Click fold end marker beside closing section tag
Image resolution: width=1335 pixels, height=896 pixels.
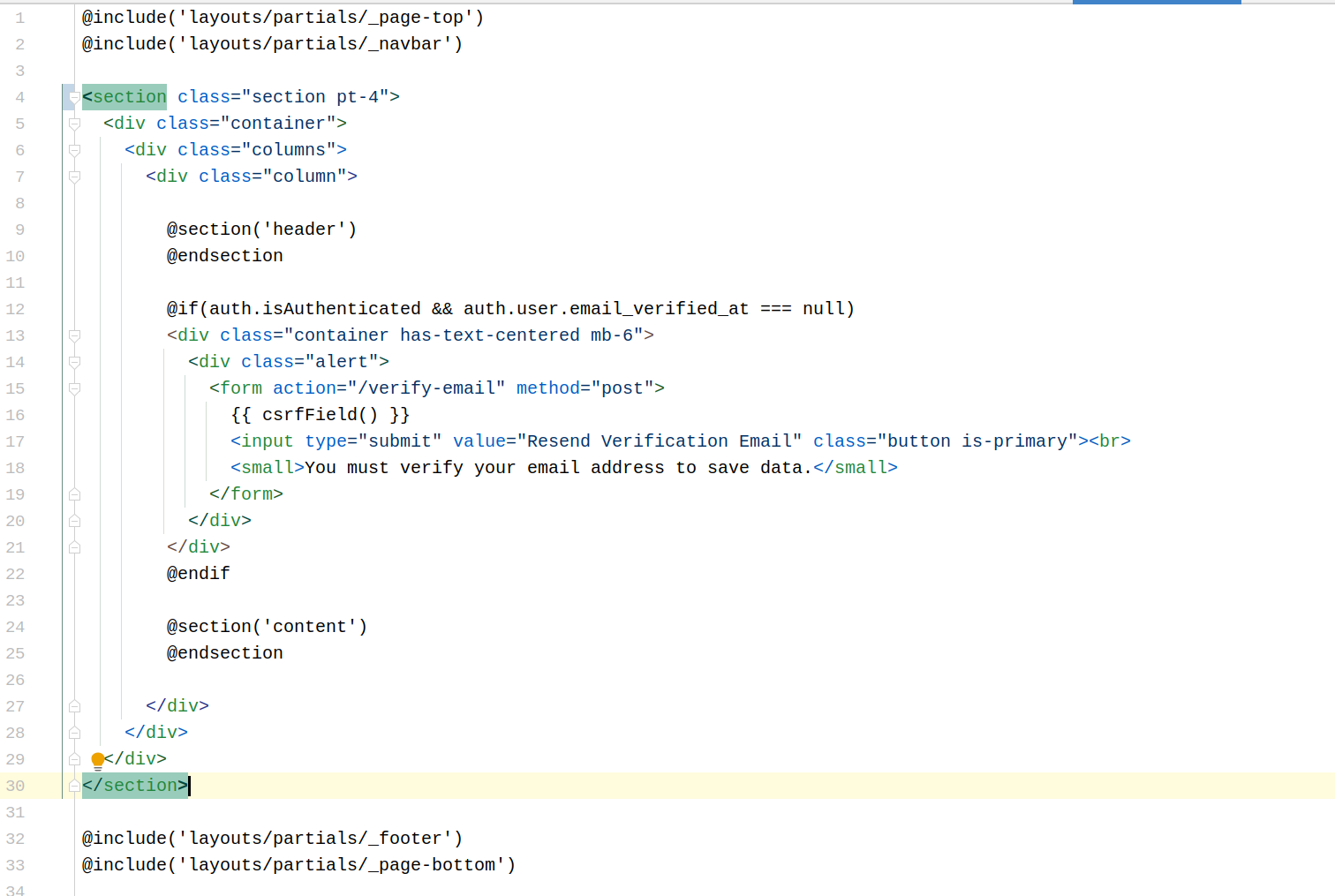tap(74, 786)
